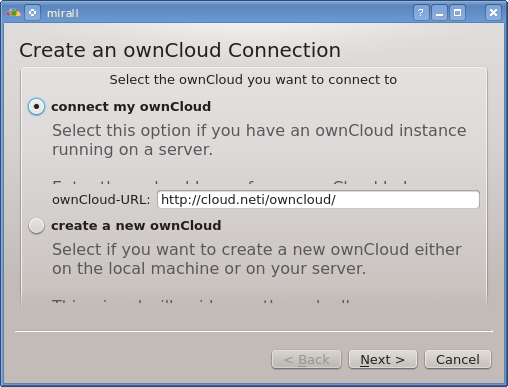Image resolution: width=508 pixels, height=387 pixels.
Task: Select the 'create a new ownCloud' radio button
Action: click(x=36, y=226)
